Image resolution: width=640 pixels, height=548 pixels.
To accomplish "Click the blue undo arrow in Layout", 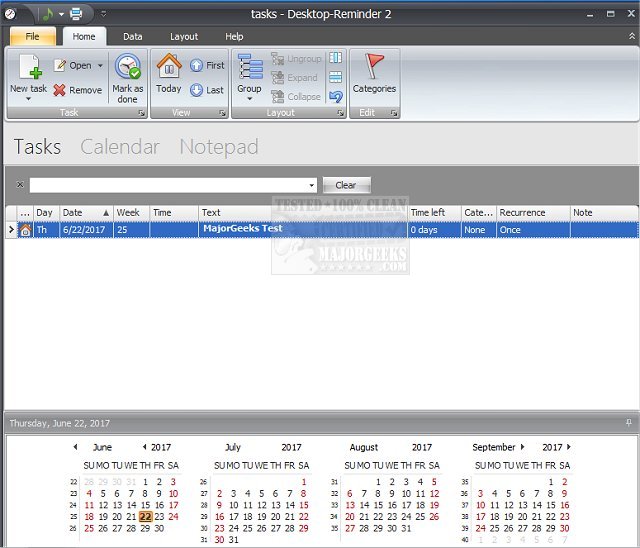I will 336,96.
